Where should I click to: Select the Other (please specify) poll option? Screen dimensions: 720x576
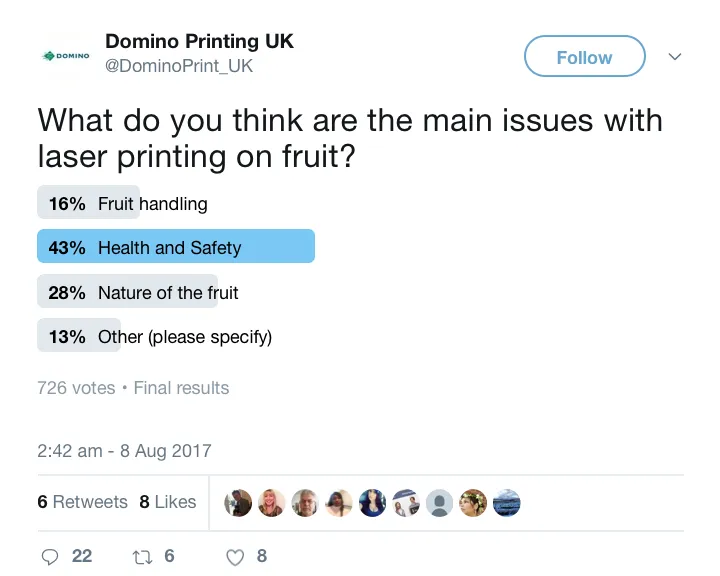click(x=184, y=337)
